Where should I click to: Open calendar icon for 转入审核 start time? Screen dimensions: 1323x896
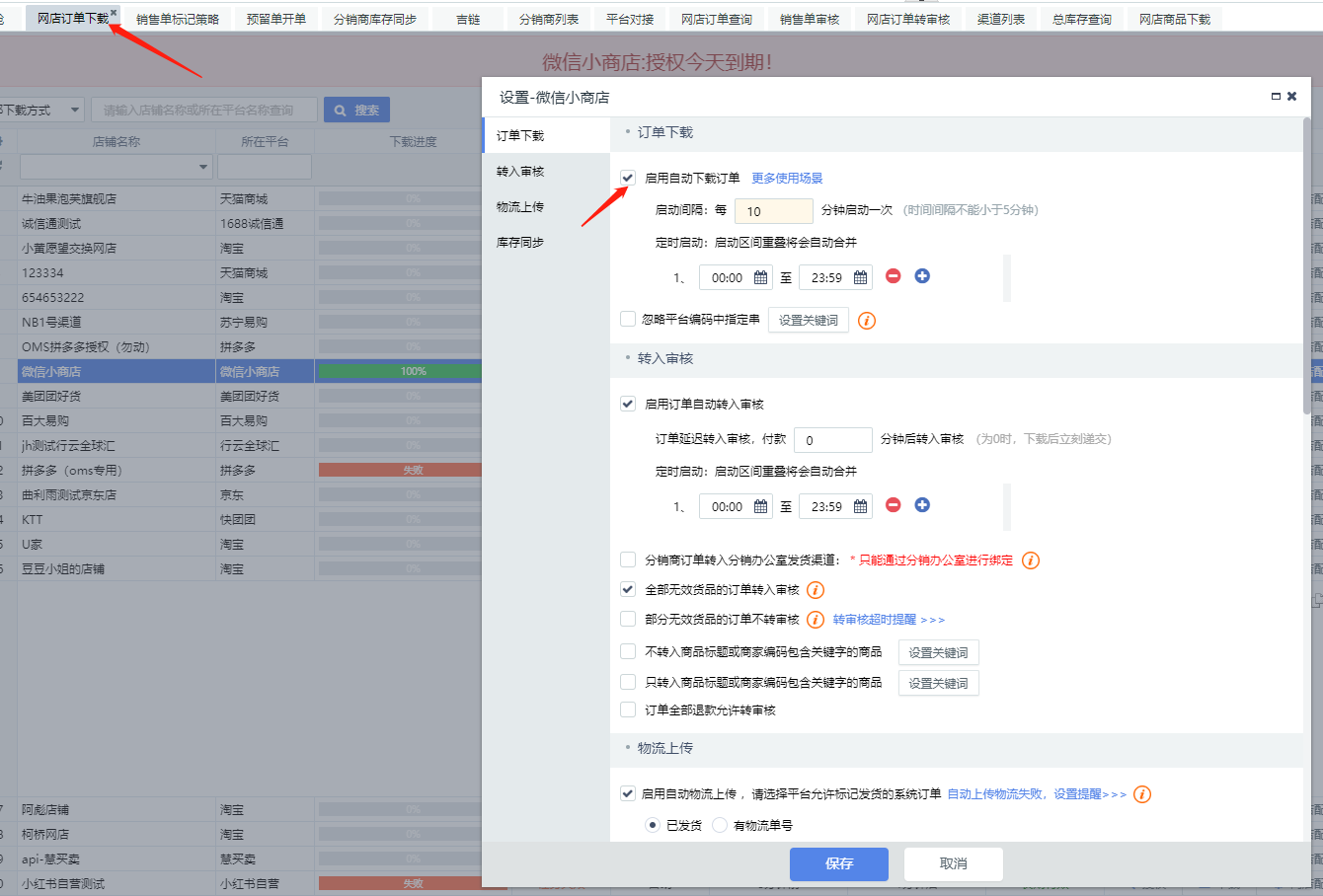760,507
